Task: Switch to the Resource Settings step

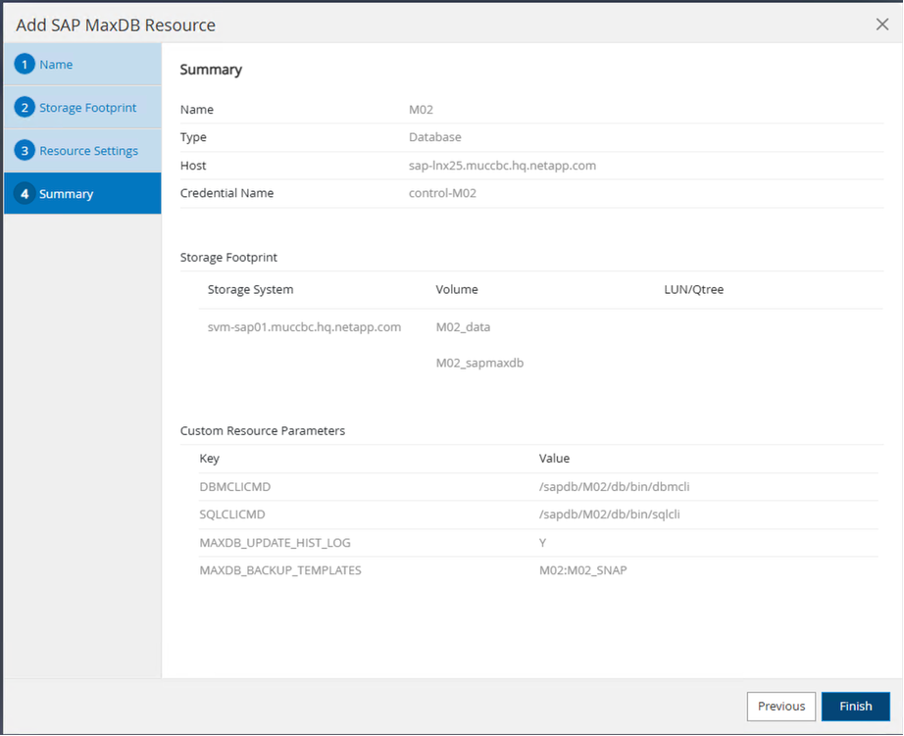Action: 89,151
